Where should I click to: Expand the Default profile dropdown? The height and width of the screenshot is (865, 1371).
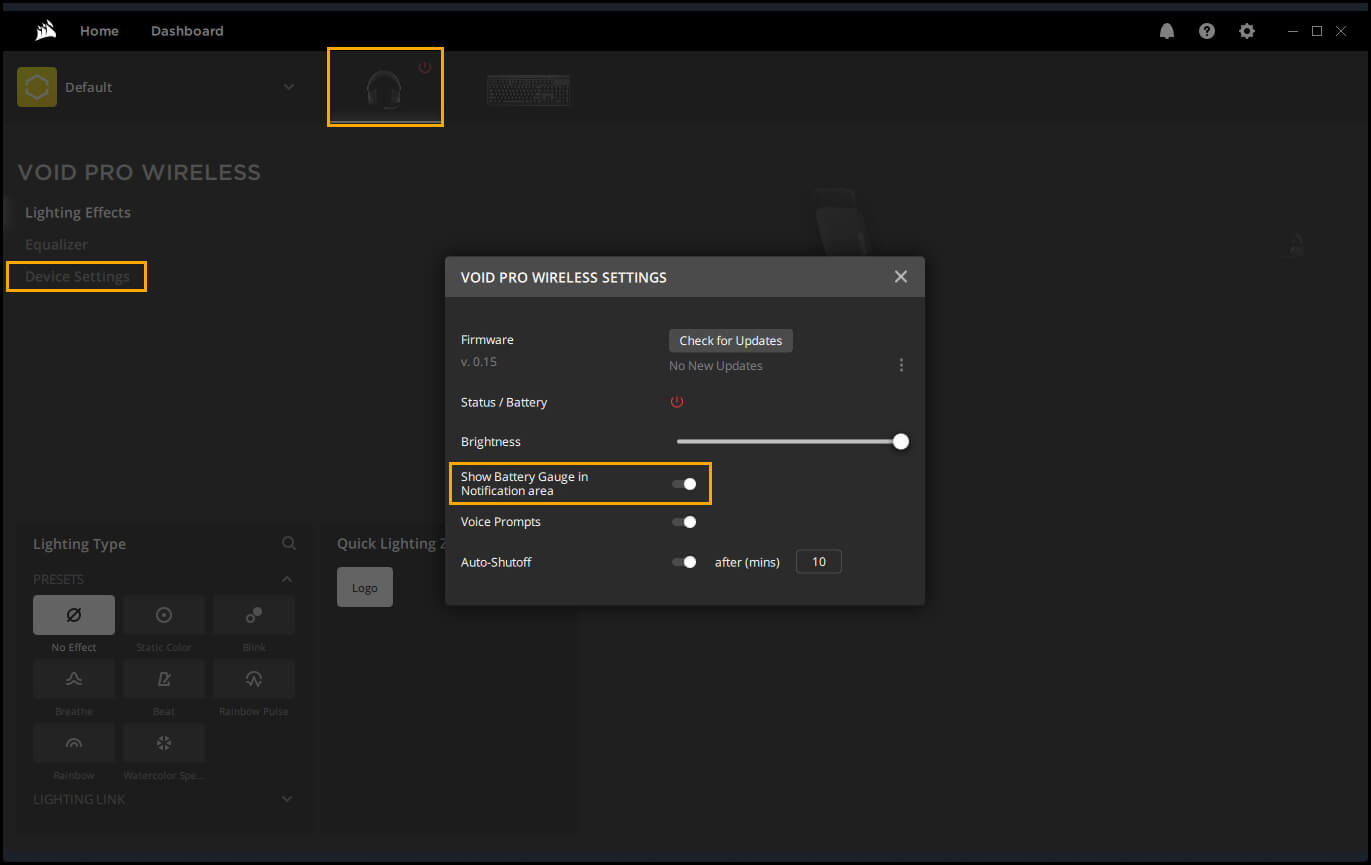(x=289, y=87)
